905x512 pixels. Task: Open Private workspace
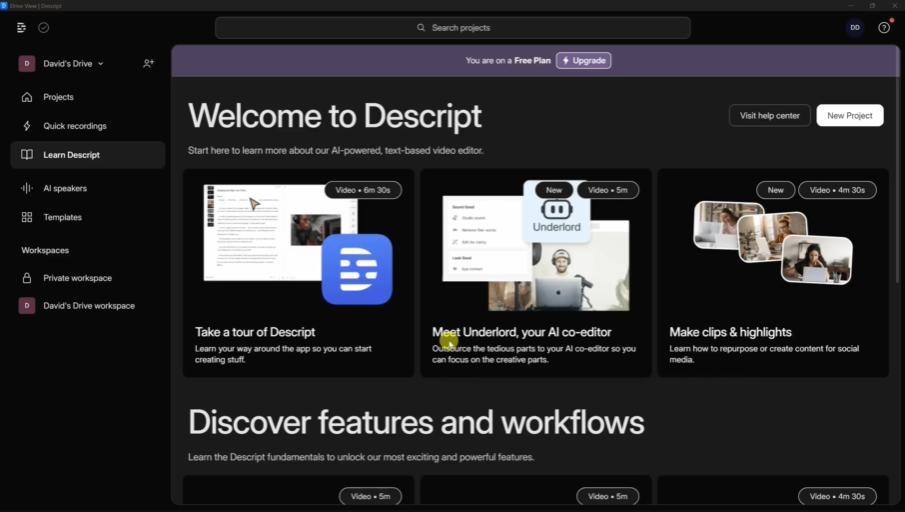click(x=88, y=278)
